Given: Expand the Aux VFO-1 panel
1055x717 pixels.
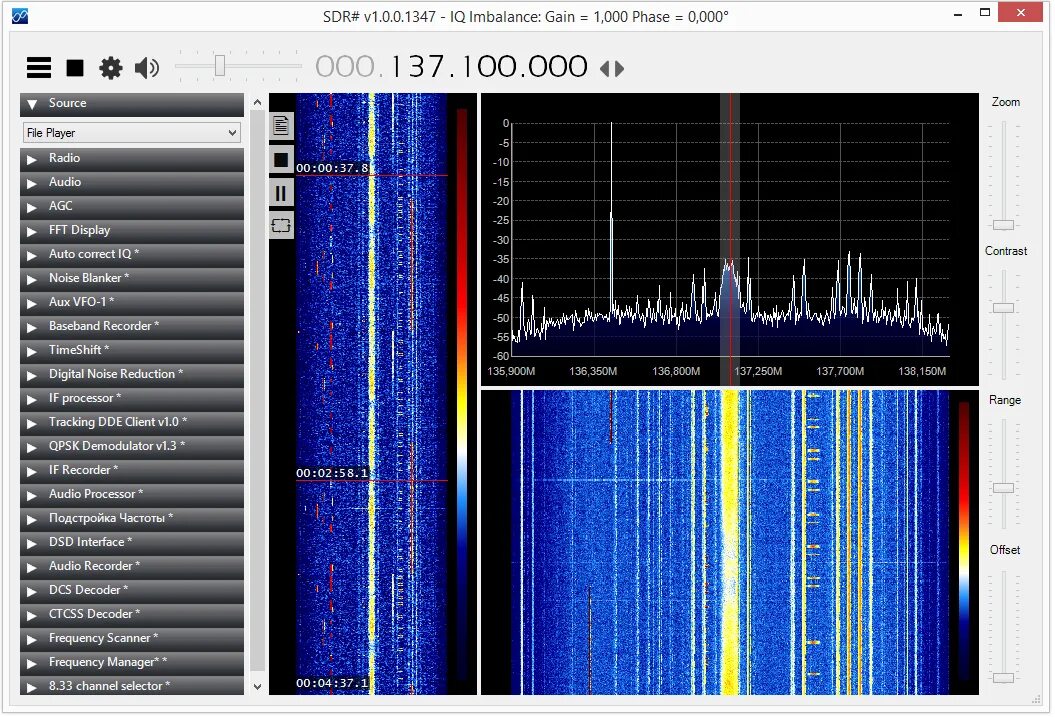Looking at the screenshot, I should tap(132, 303).
